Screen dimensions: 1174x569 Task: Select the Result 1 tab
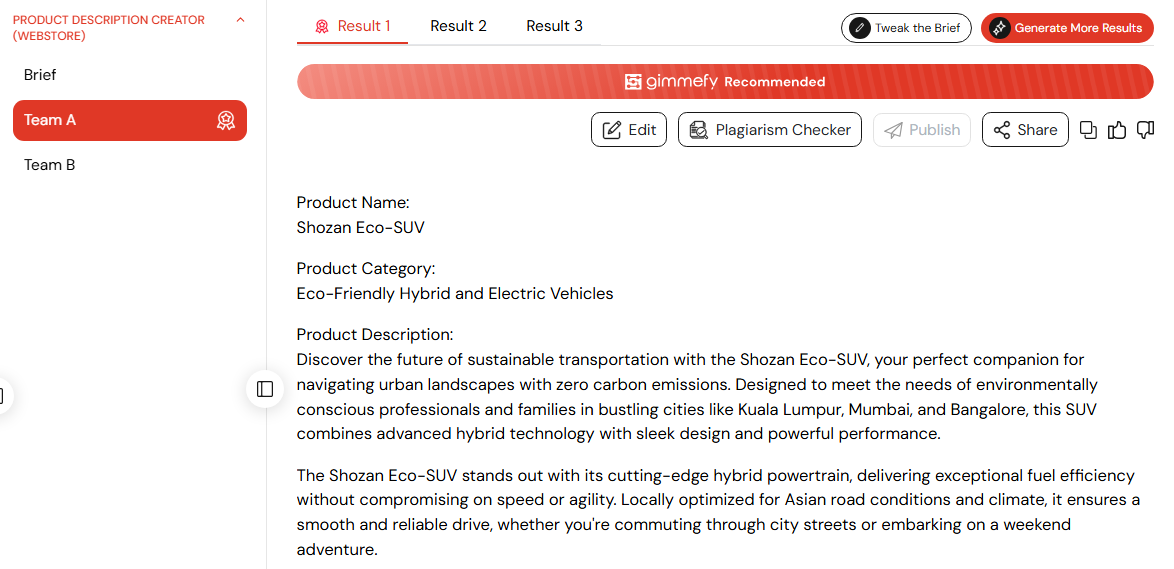[353, 26]
